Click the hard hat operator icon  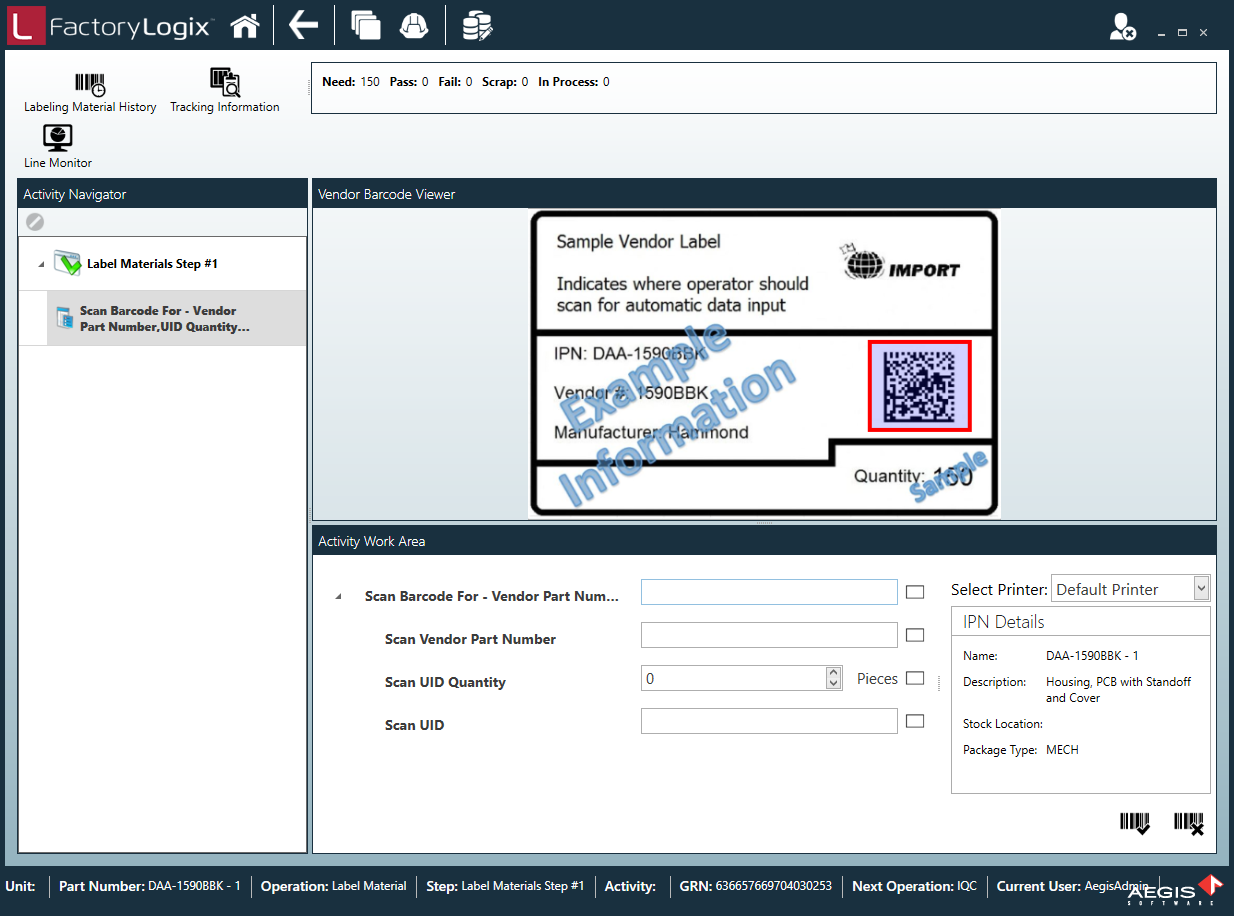click(x=413, y=27)
